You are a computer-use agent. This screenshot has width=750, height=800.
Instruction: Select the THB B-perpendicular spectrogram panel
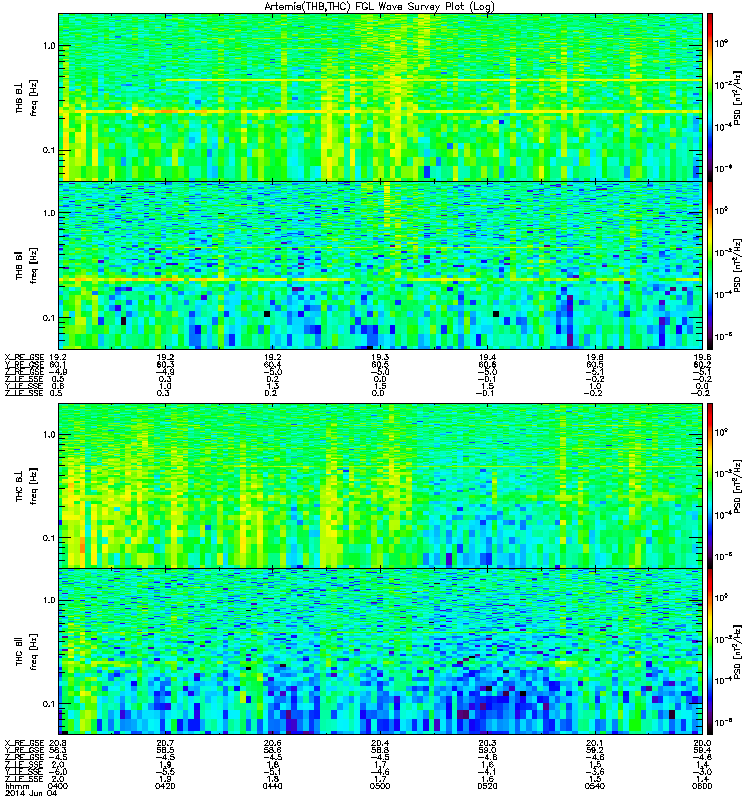point(380,97)
